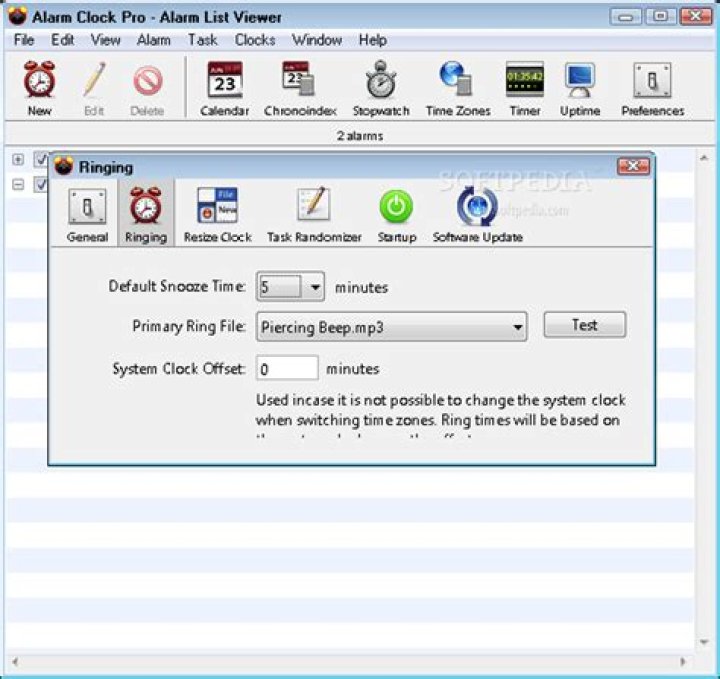The height and width of the screenshot is (679, 720).
Task: Test the primary ring file
Action: [585, 325]
